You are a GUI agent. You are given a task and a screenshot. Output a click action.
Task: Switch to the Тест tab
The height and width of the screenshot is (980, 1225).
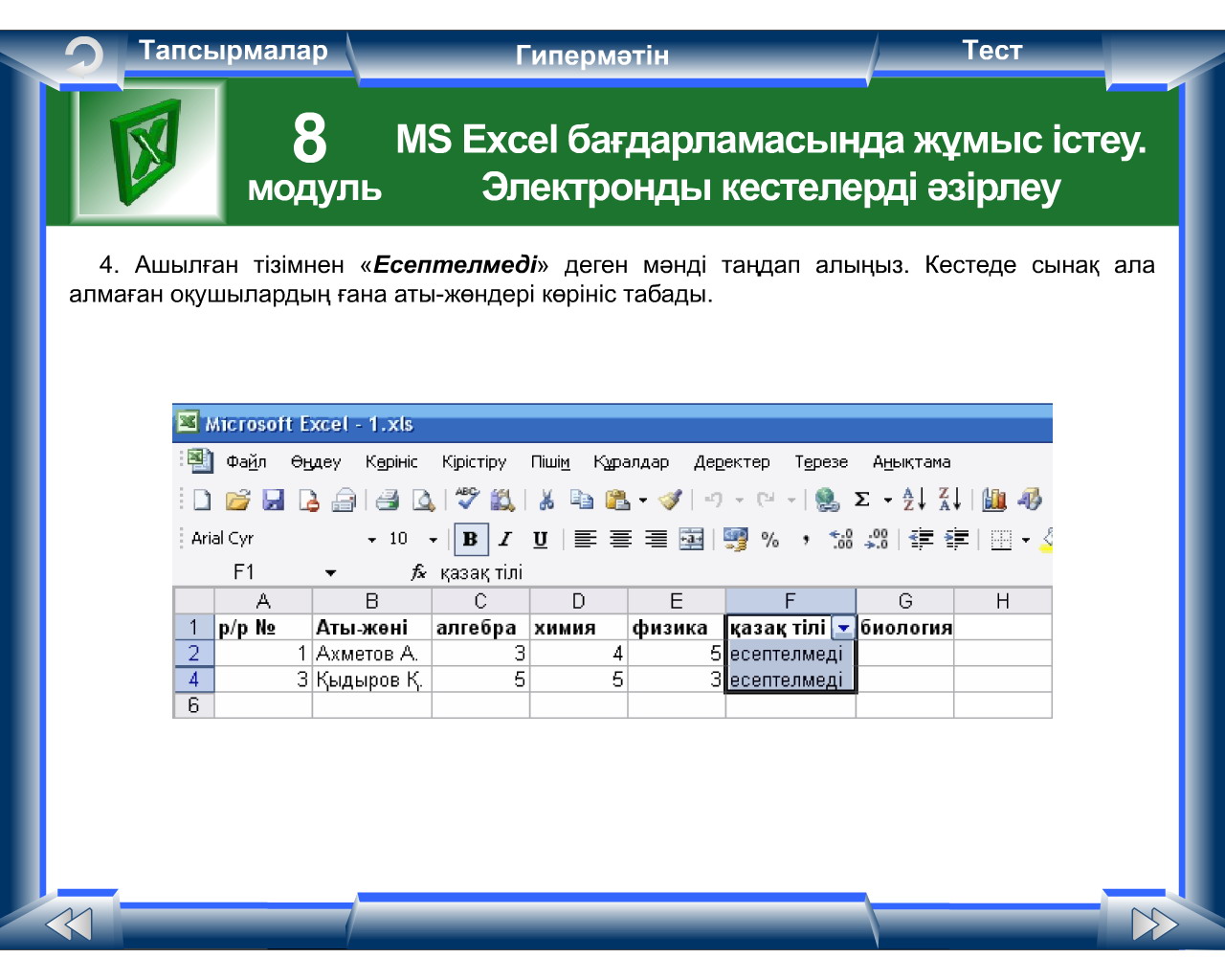(991, 51)
